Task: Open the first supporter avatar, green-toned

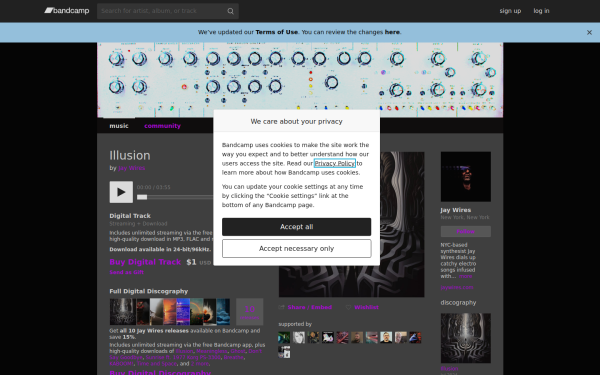Action: tap(284, 338)
